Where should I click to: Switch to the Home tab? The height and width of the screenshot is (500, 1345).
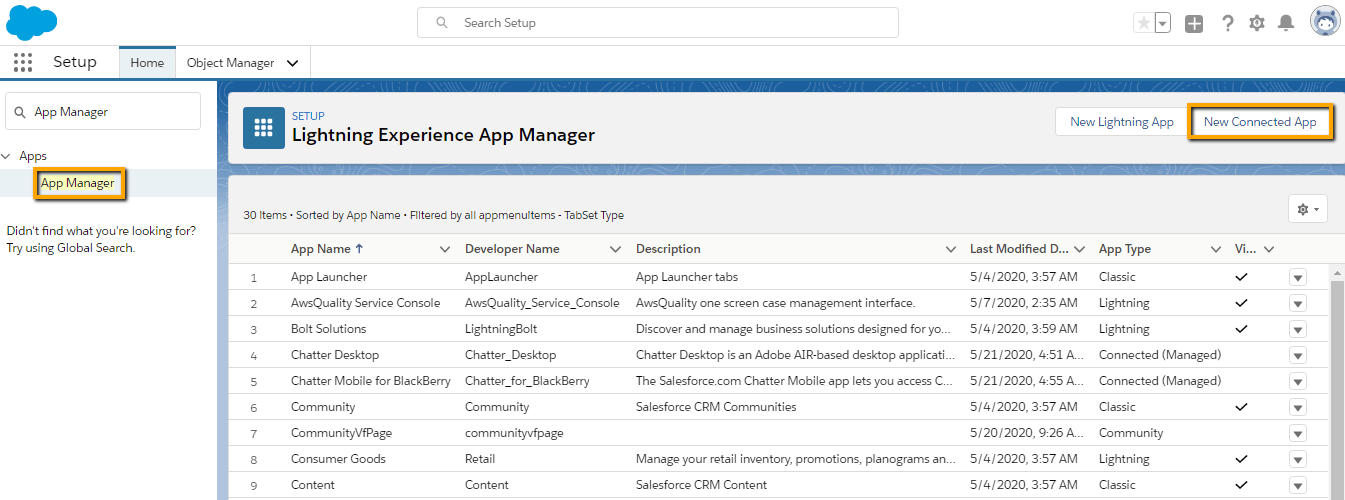(x=147, y=62)
